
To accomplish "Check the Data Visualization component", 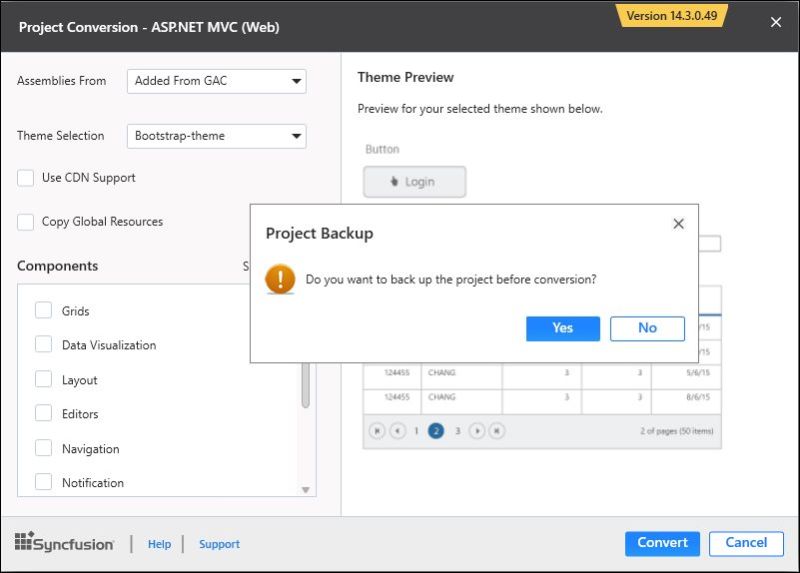I will [43, 344].
